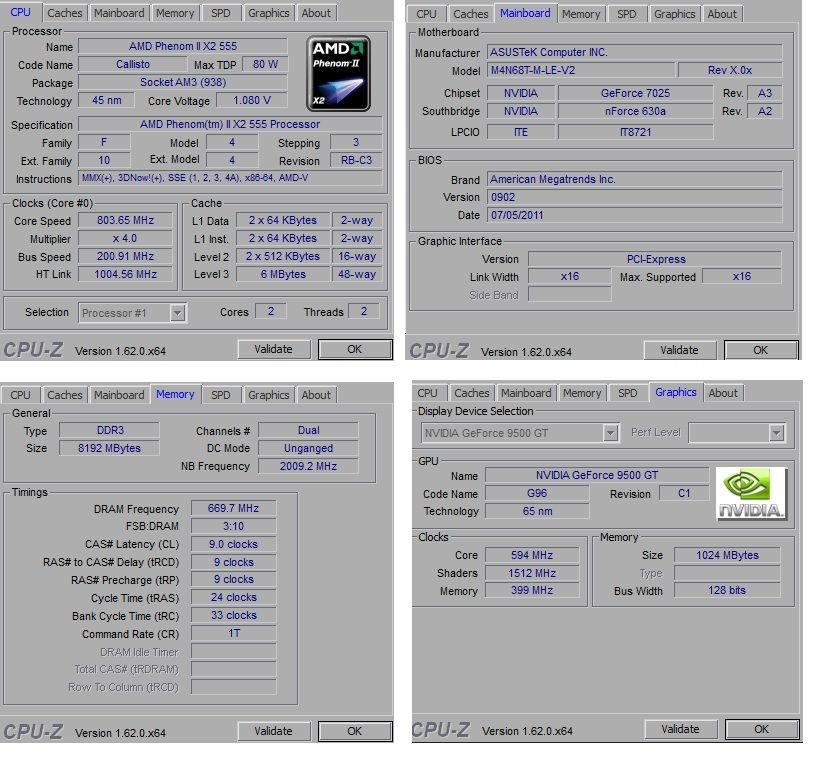820x768 pixels.
Task: Click the Code Name value 'Callisto'
Action: 133,64
